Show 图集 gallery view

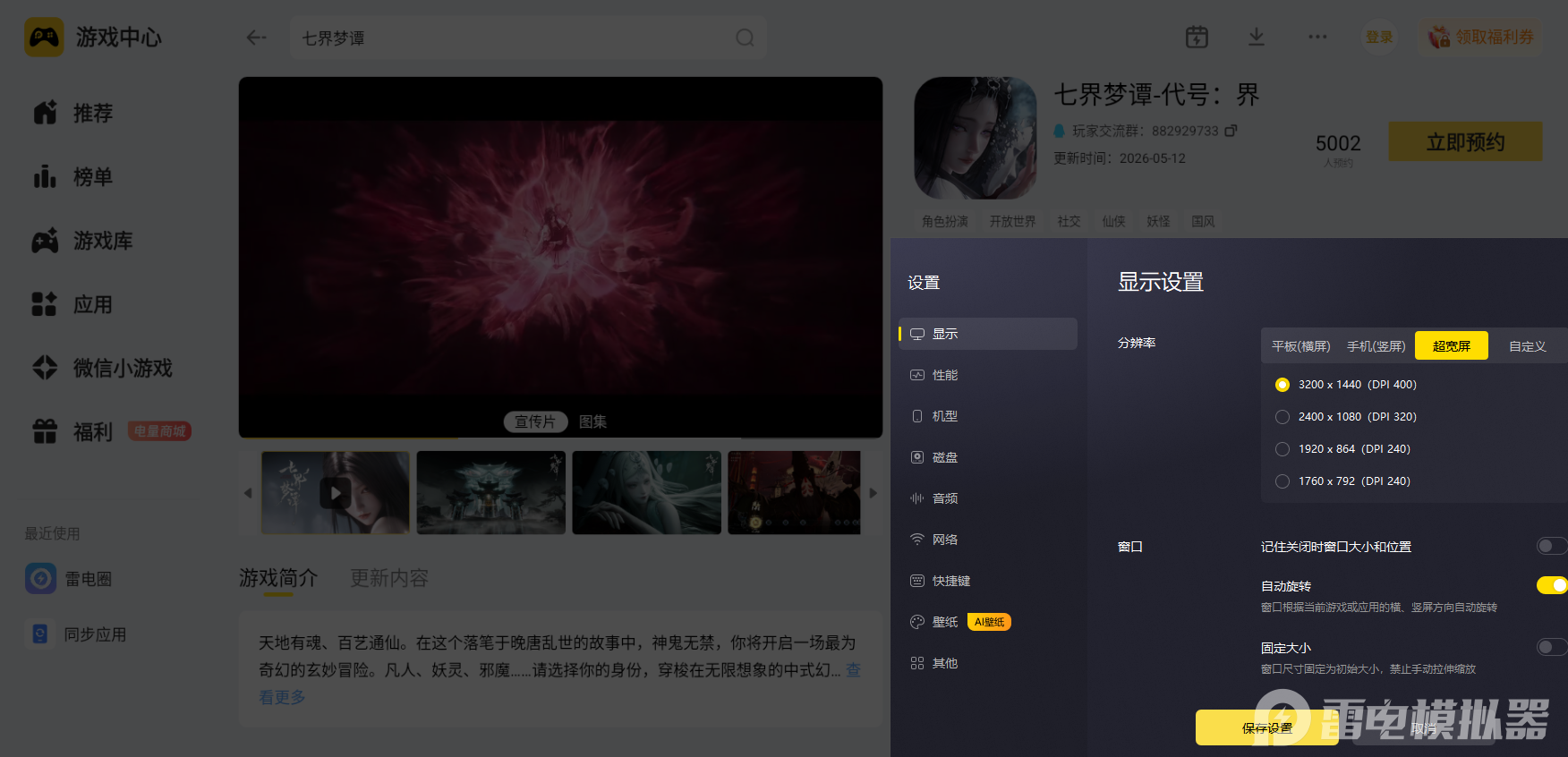pos(592,421)
